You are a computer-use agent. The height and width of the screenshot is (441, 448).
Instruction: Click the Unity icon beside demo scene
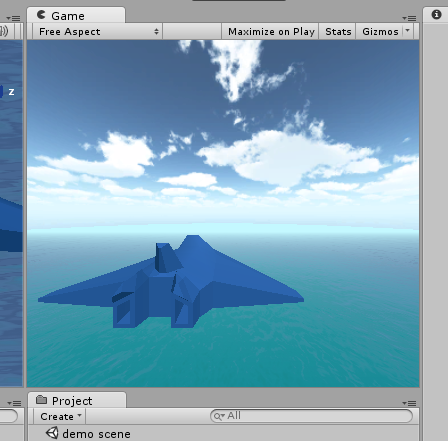coord(52,433)
